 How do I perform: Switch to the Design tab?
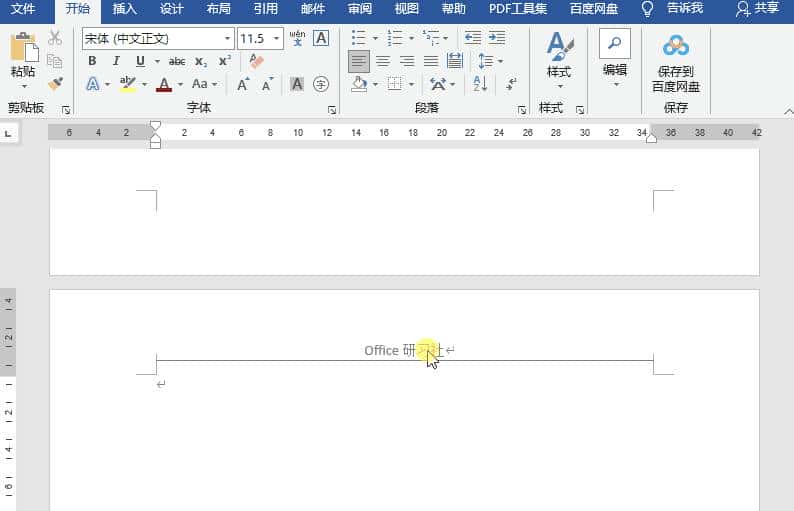click(171, 9)
